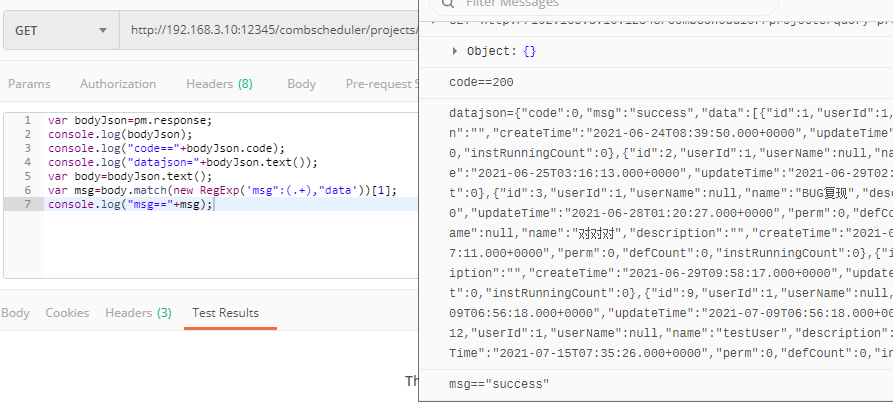Viewport: 893px width, 403px height.
Task: Click the Filter Messages search field
Action: pos(604,3)
